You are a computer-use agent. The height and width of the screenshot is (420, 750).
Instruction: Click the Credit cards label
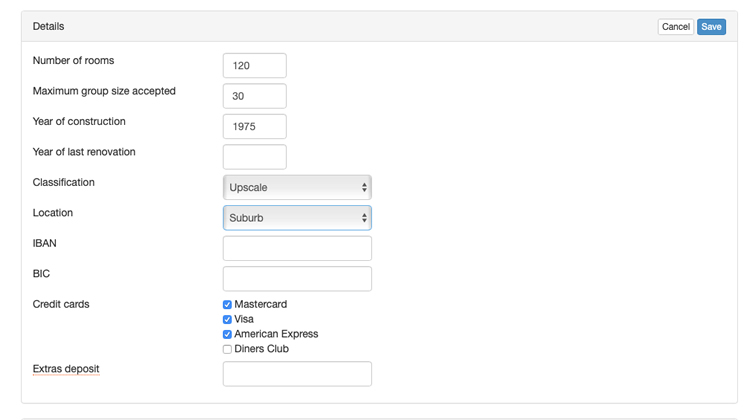coord(61,304)
